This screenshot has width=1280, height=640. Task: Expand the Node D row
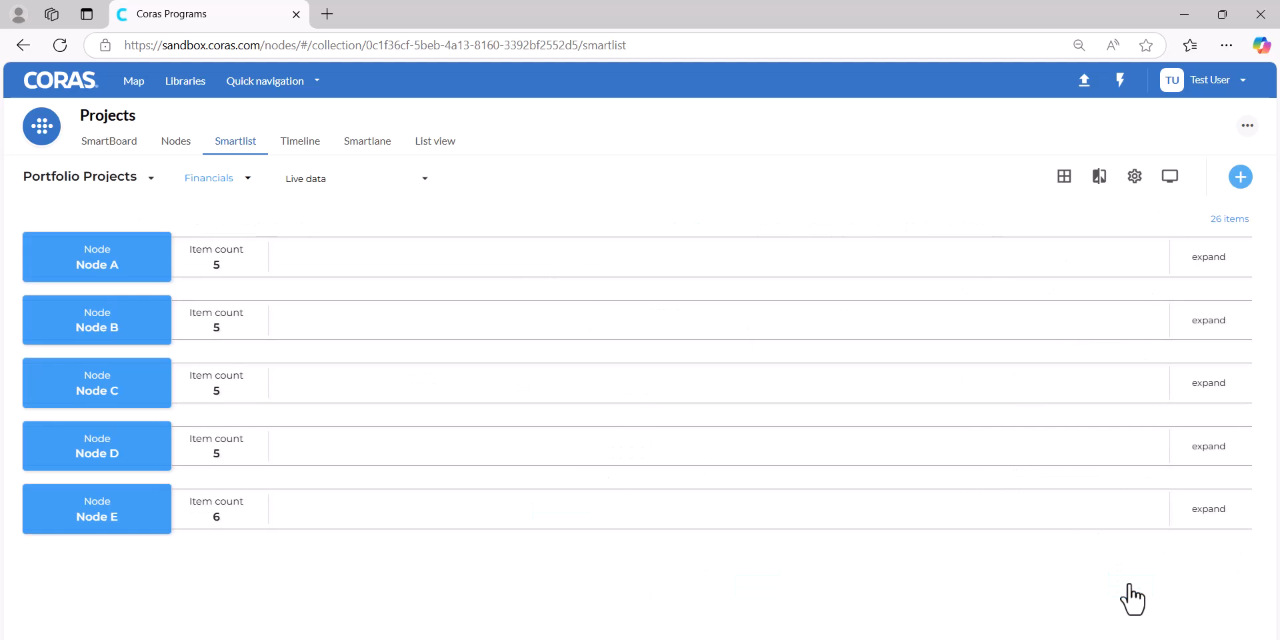coord(1208,446)
